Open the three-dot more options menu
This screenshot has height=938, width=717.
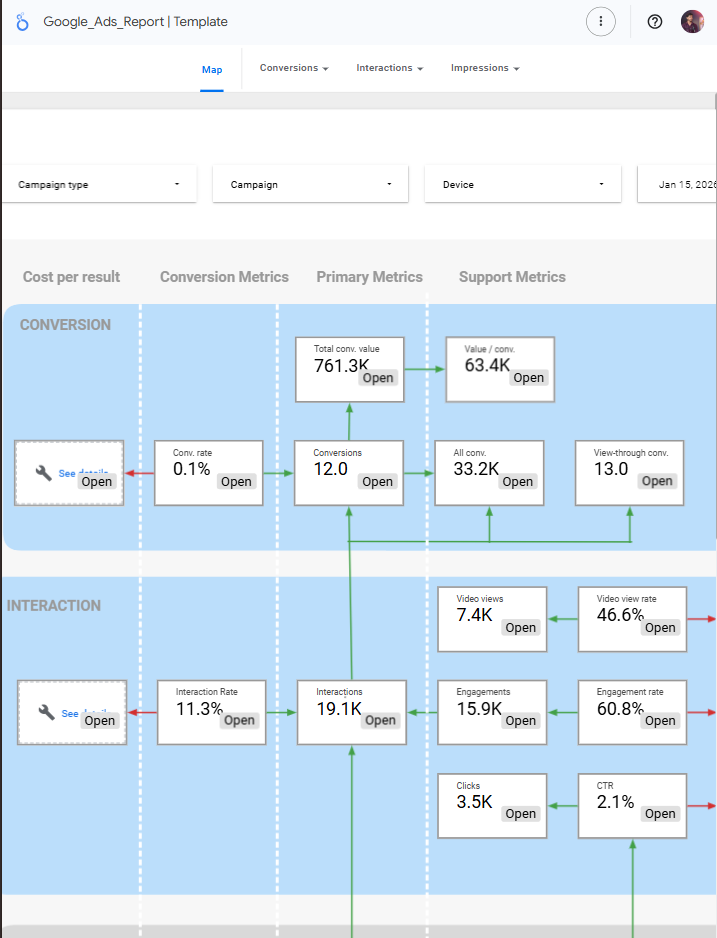pyautogui.click(x=600, y=21)
